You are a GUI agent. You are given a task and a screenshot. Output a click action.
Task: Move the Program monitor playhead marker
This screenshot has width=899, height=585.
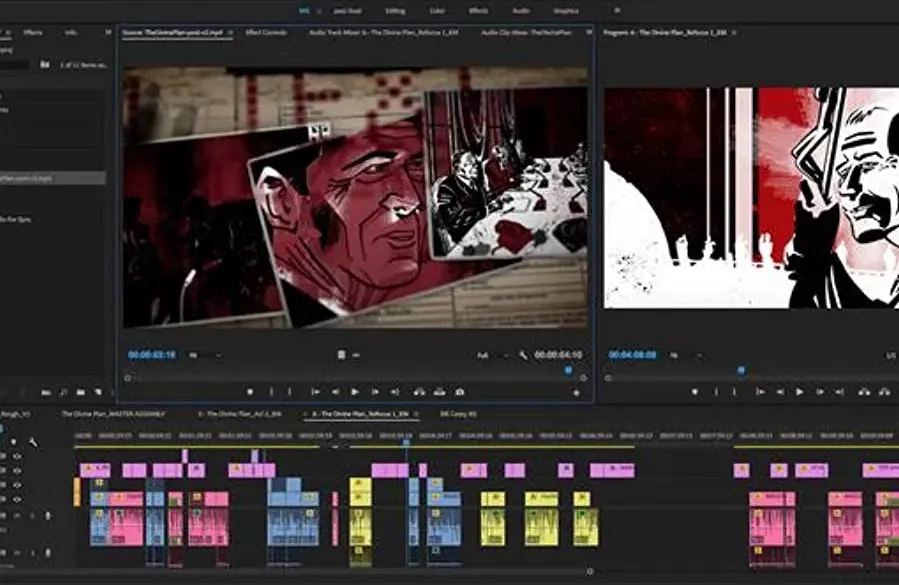coord(741,370)
